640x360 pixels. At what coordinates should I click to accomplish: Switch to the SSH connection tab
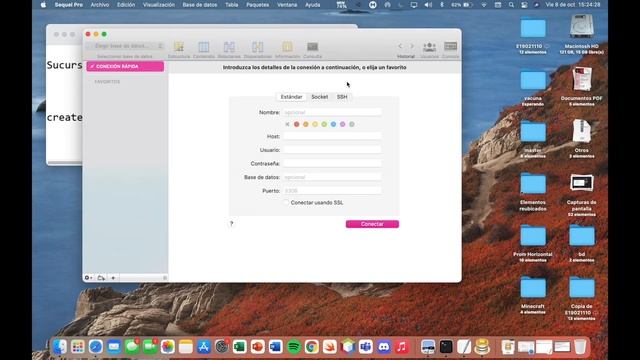point(342,97)
